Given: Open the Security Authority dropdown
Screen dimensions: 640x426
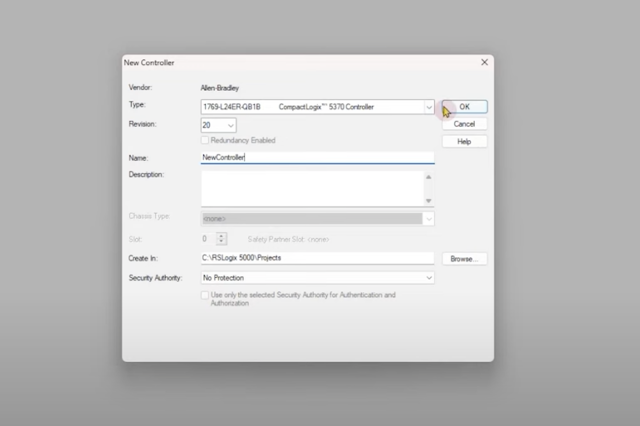Looking at the screenshot, I should point(428,277).
